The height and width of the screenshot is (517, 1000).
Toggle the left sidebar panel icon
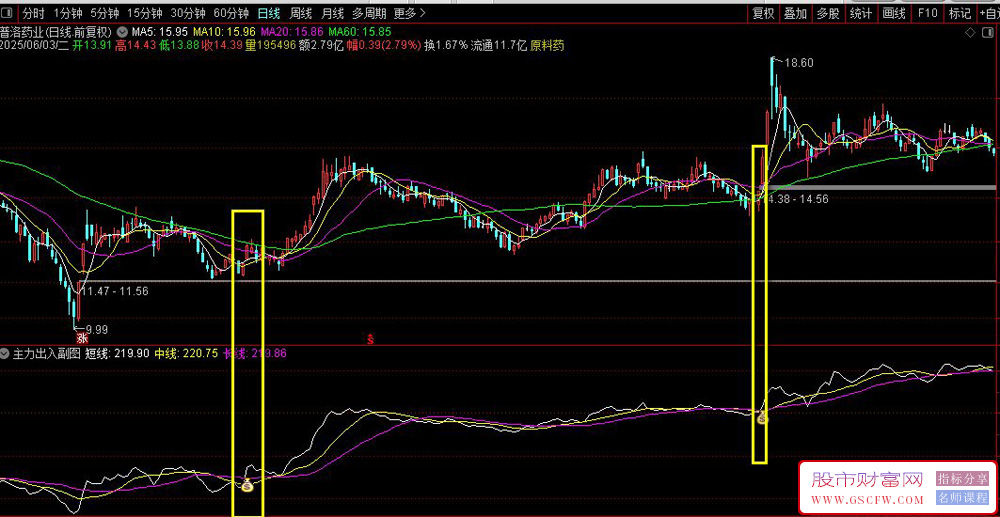coord(6,13)
